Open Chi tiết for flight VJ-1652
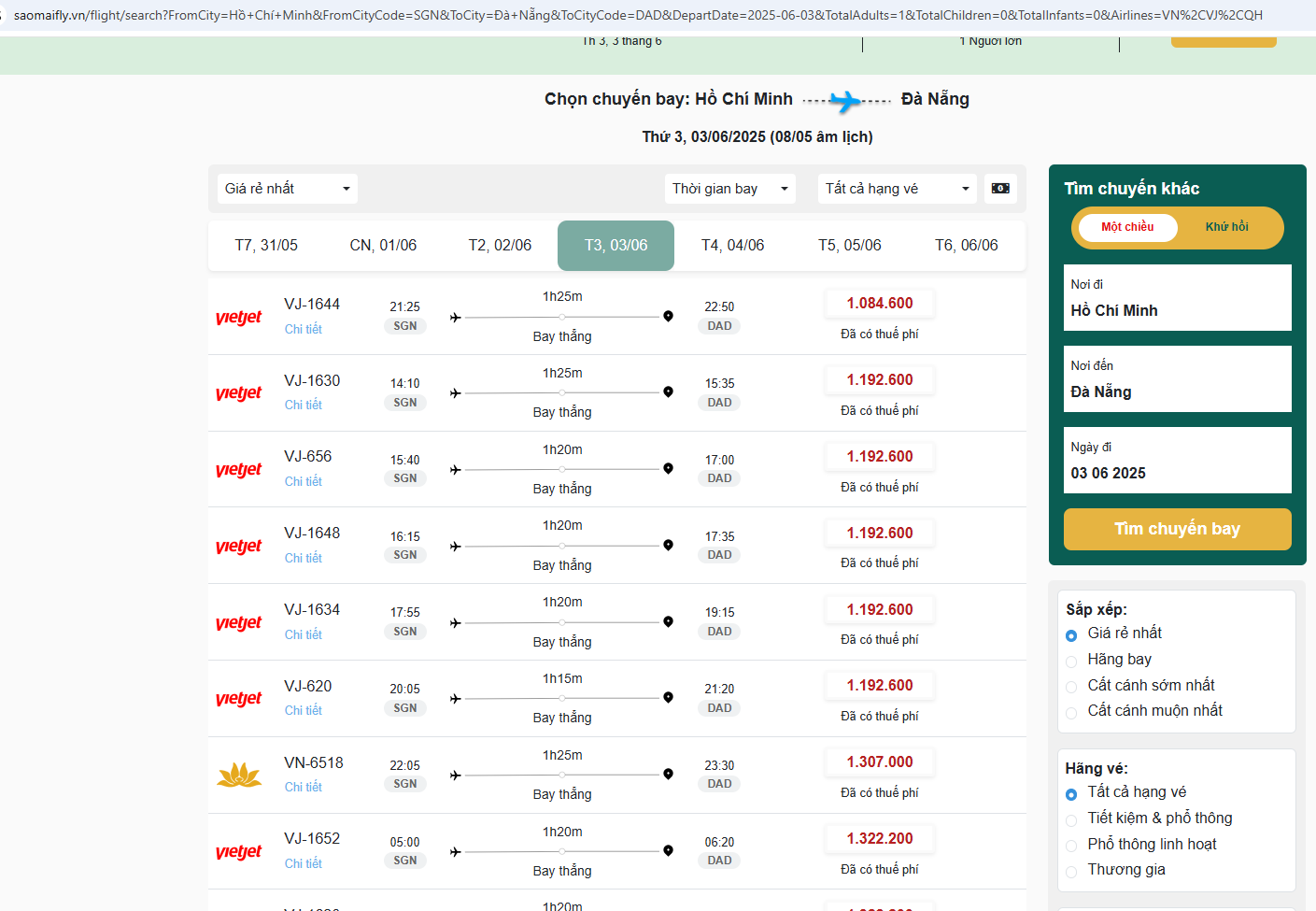Image resolution: width=1316 pixels, height=911 pixels. click(304, 863)
